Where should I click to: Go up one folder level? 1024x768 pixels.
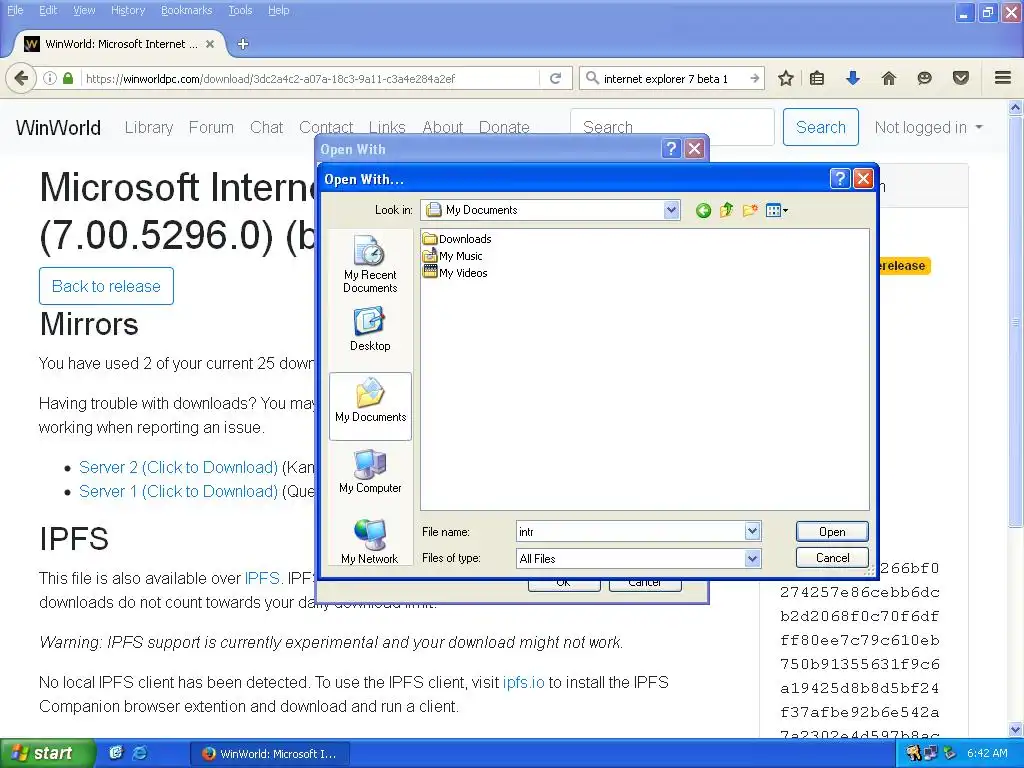726,210
